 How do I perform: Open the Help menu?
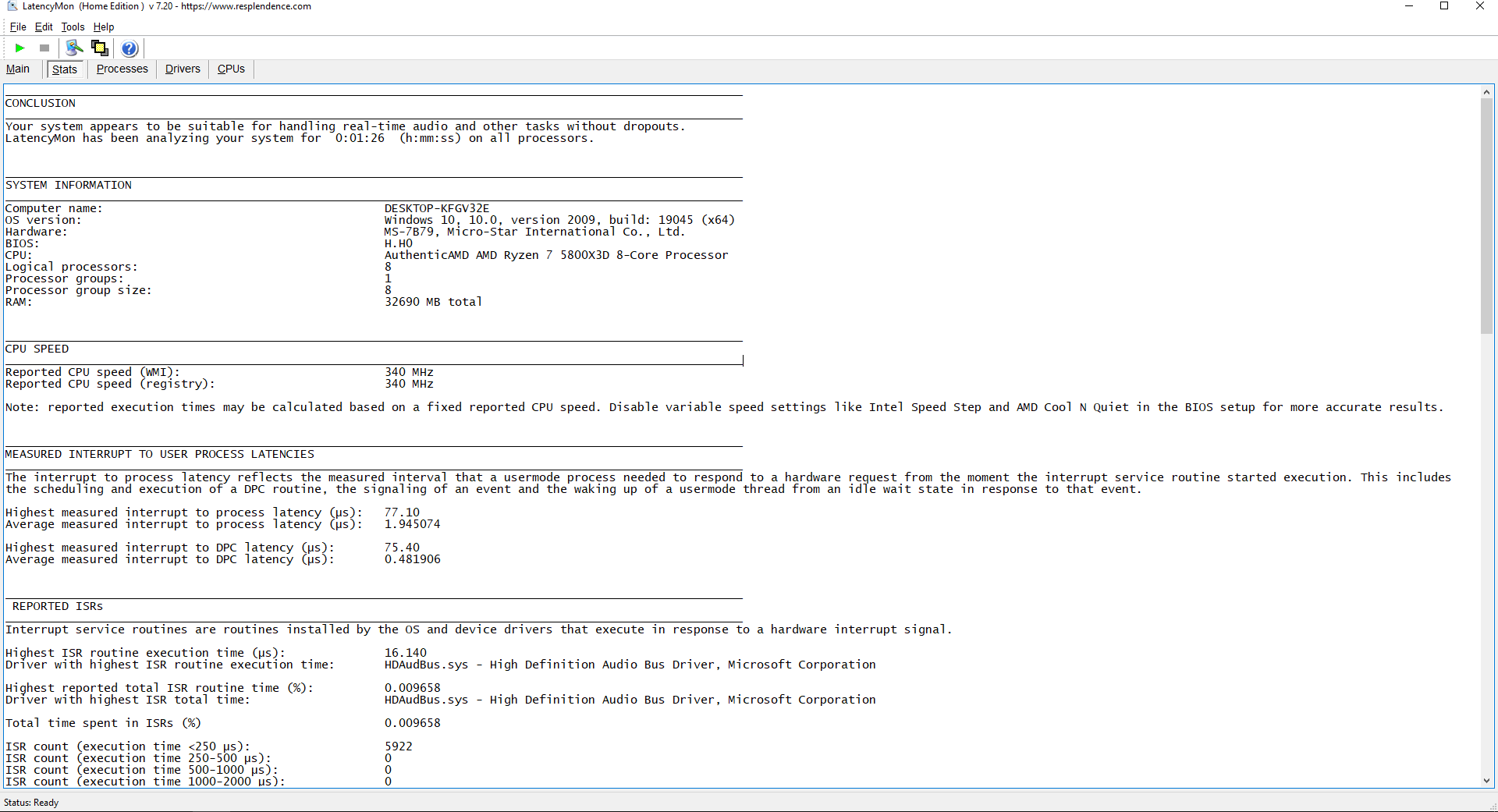coord(104,27)
